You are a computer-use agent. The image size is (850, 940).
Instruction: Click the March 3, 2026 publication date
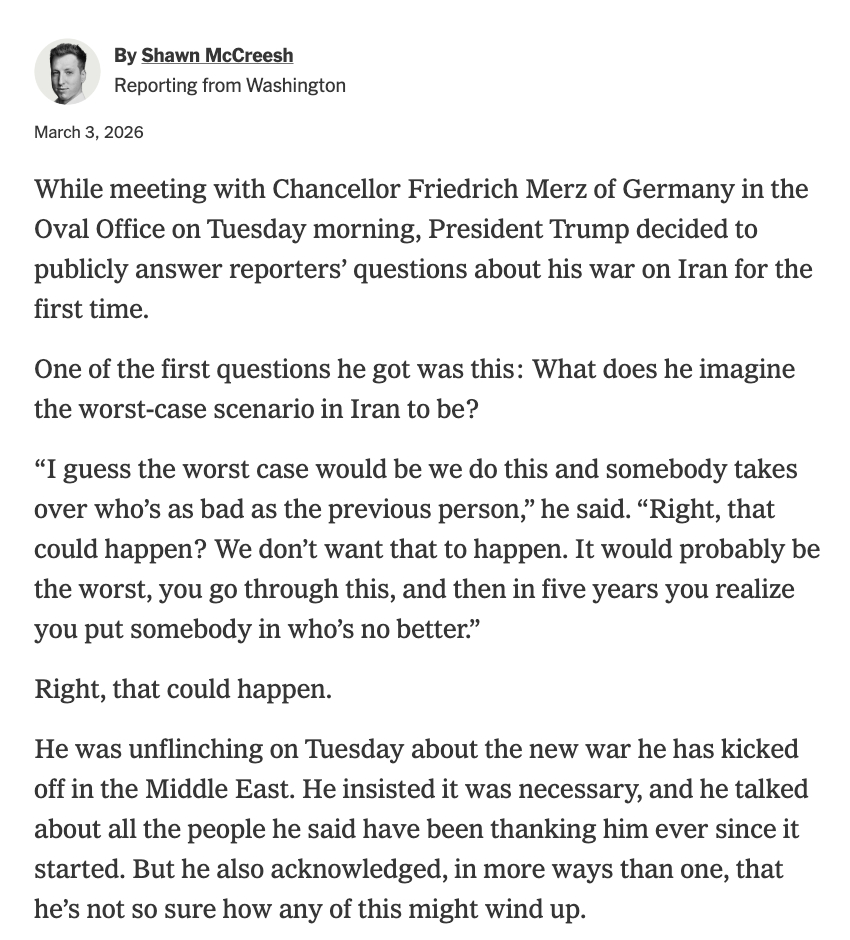click(x=89, y=132)
